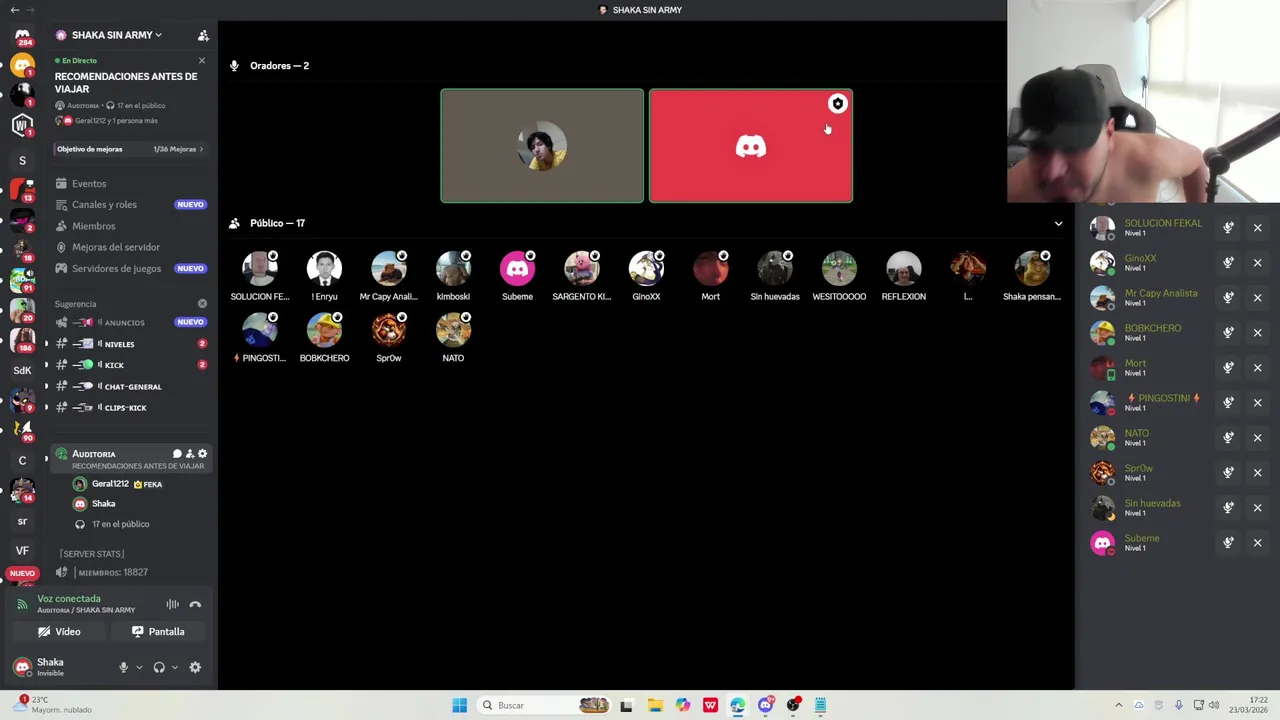Toggle microphone mute in user panel
The width and height of the screenshot is (1280, 720).
pyautogui.click(x=123, y=667)
